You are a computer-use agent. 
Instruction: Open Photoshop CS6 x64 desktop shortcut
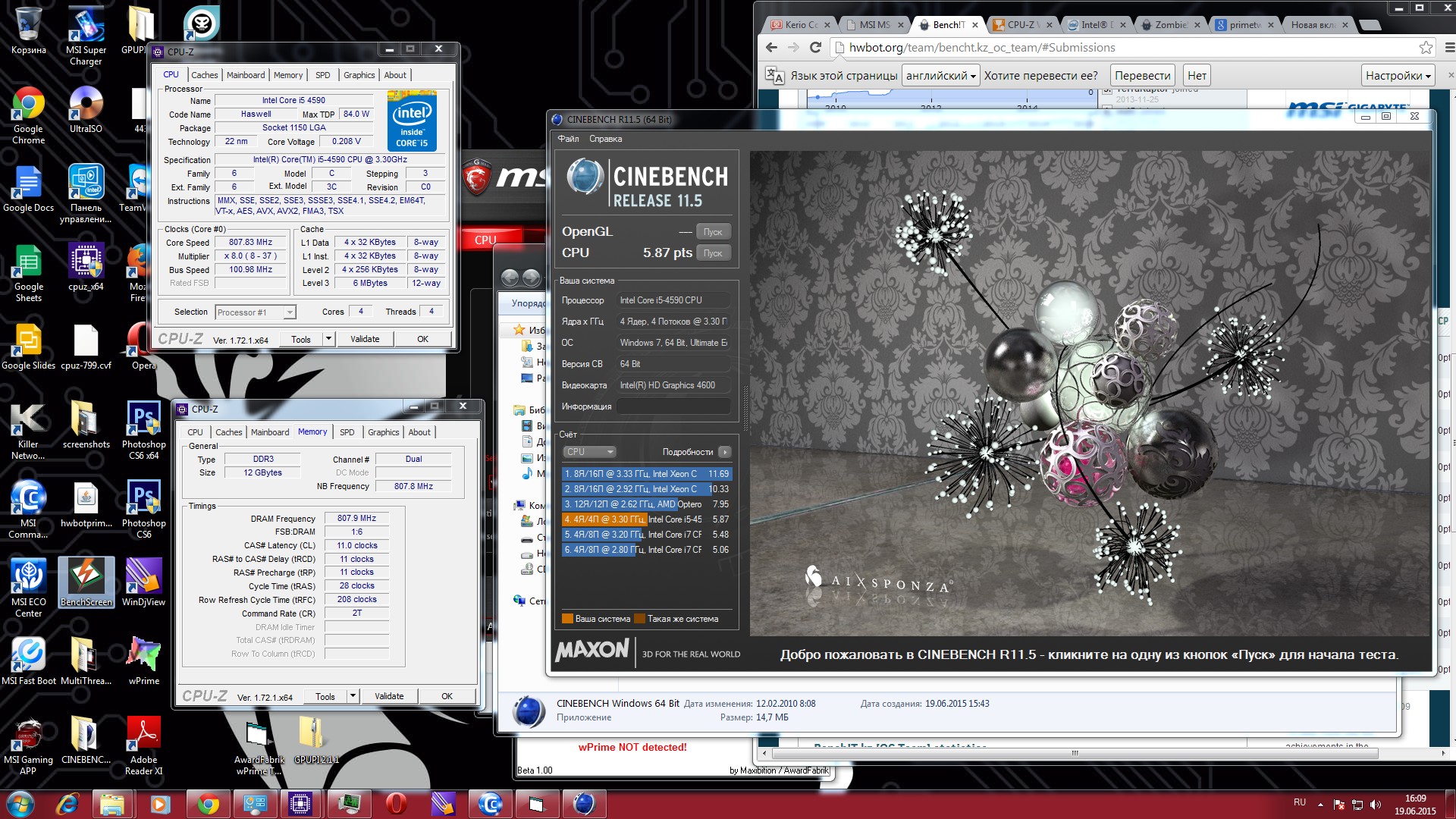point(143,431)
